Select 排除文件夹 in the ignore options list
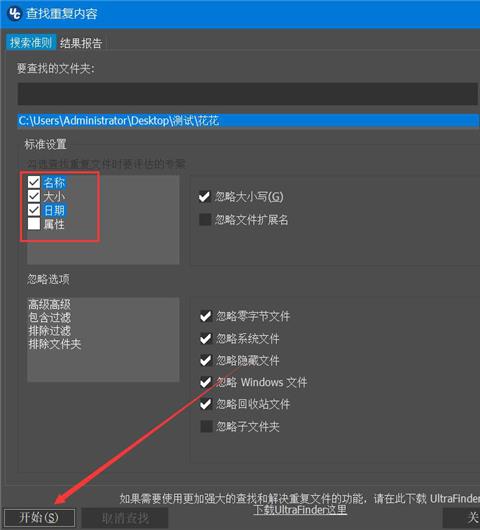Viewport: 480px width, 530px height. (55, 344)
